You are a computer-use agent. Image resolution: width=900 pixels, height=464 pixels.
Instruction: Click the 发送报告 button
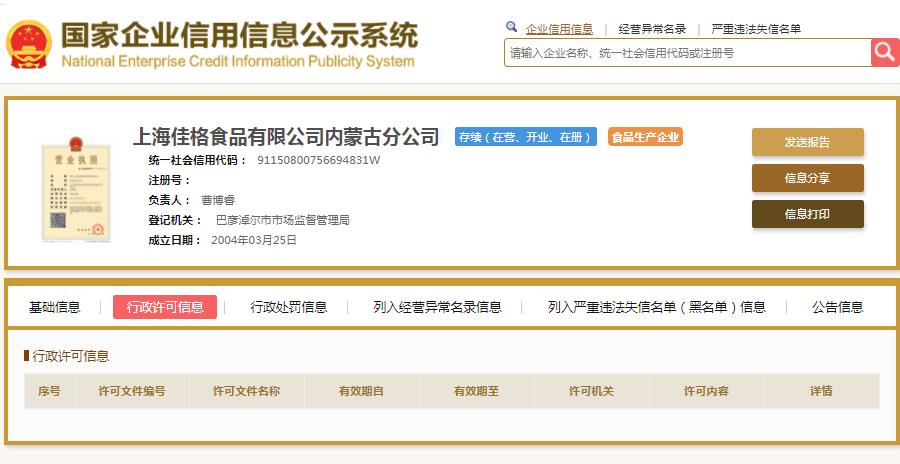pos(808,142)
